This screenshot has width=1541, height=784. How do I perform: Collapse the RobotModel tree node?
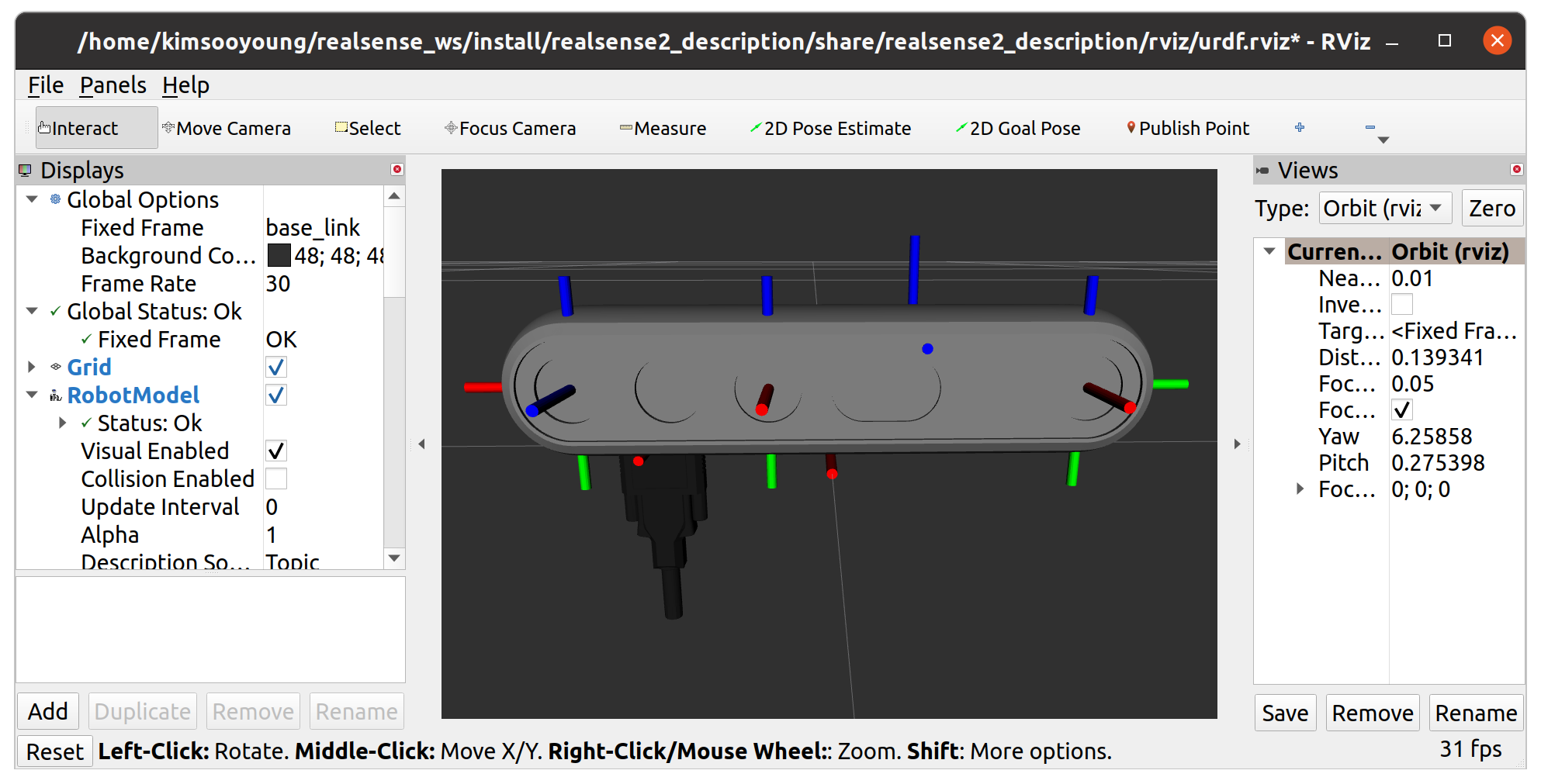pyautogui.click(x=32, y=395)
